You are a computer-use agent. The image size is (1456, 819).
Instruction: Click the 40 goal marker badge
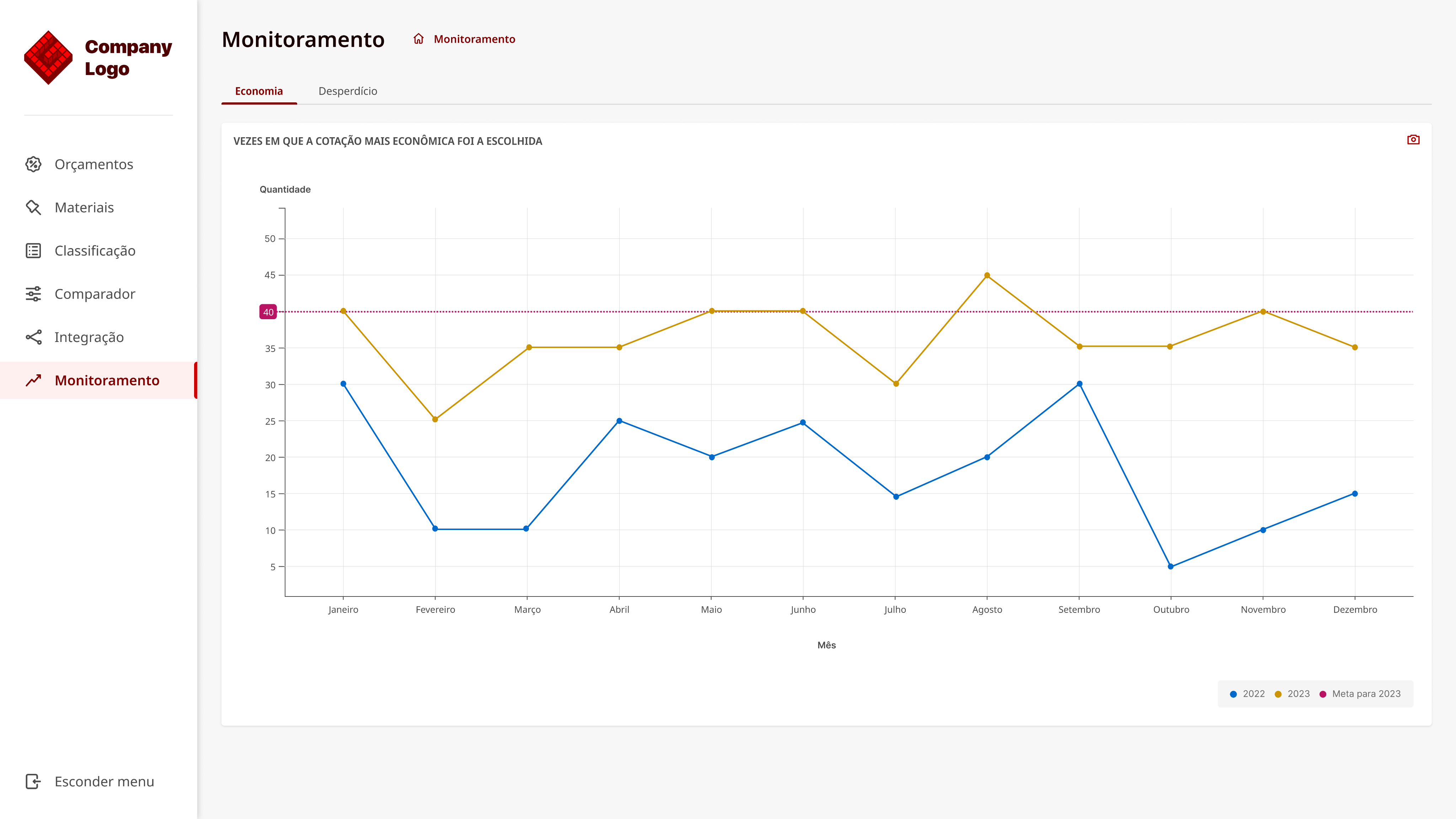[x=268, y=312]
